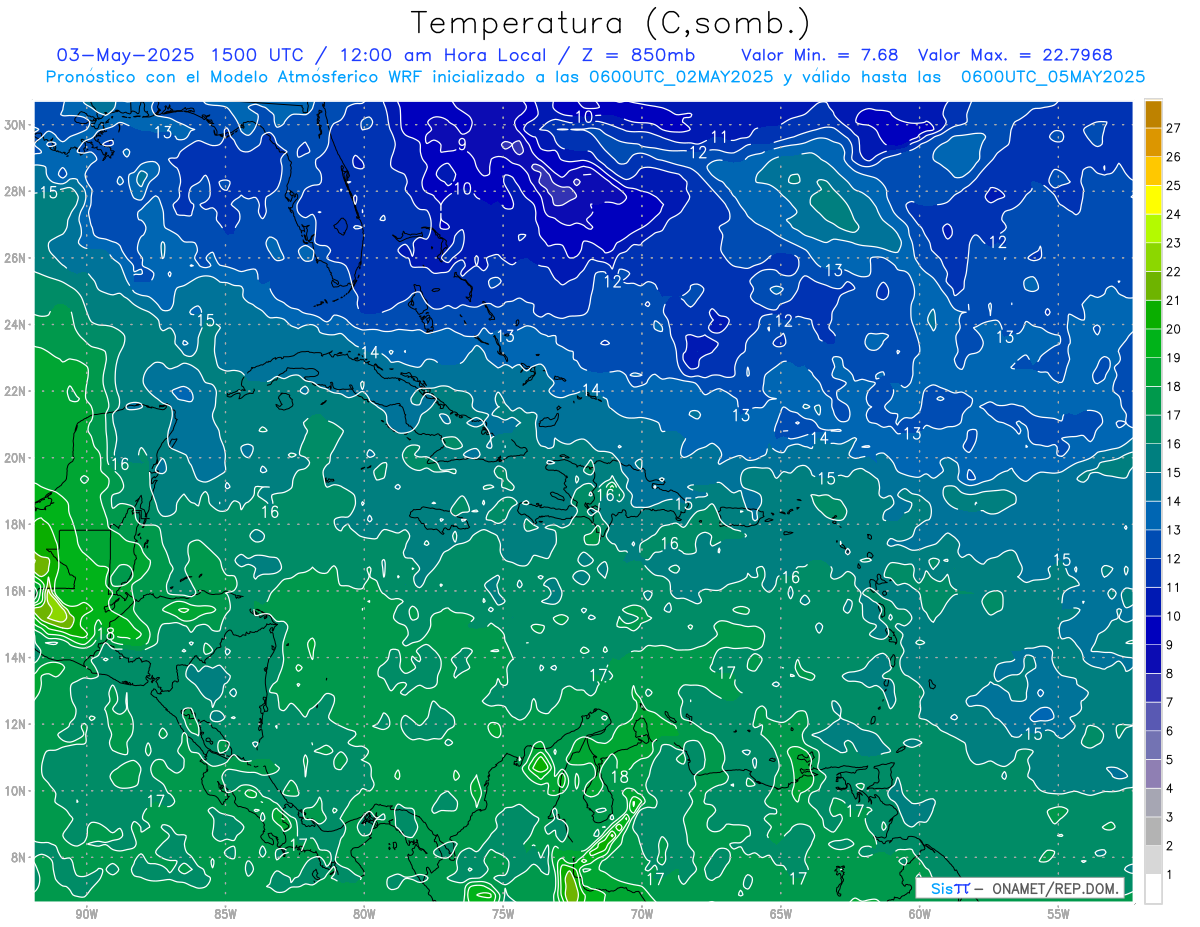Click the 28N latitude axis label

click(15, 191)
